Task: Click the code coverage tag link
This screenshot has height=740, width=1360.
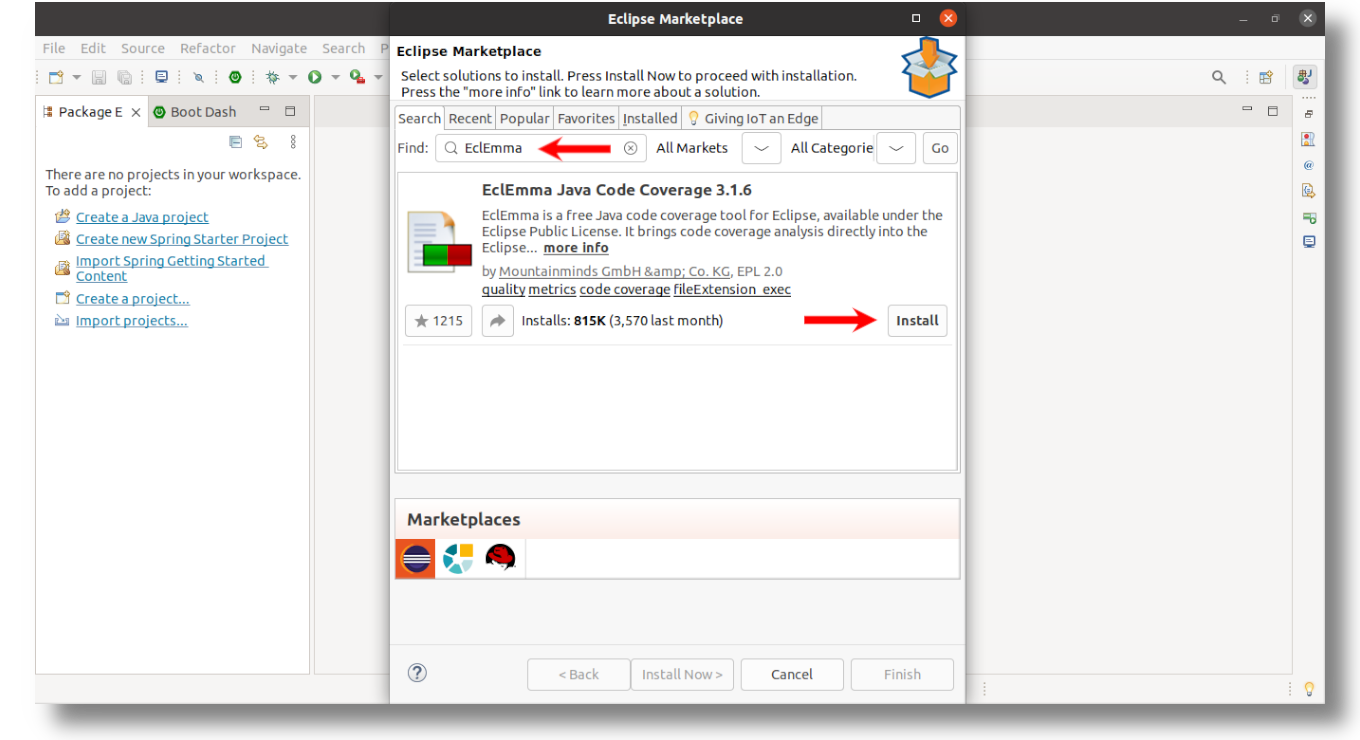Action: pyautogui.click(x=625, y=290)
